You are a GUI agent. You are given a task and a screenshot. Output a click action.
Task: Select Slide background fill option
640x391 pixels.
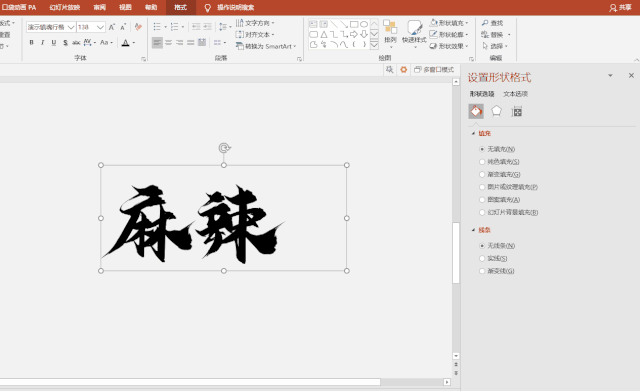509,212
